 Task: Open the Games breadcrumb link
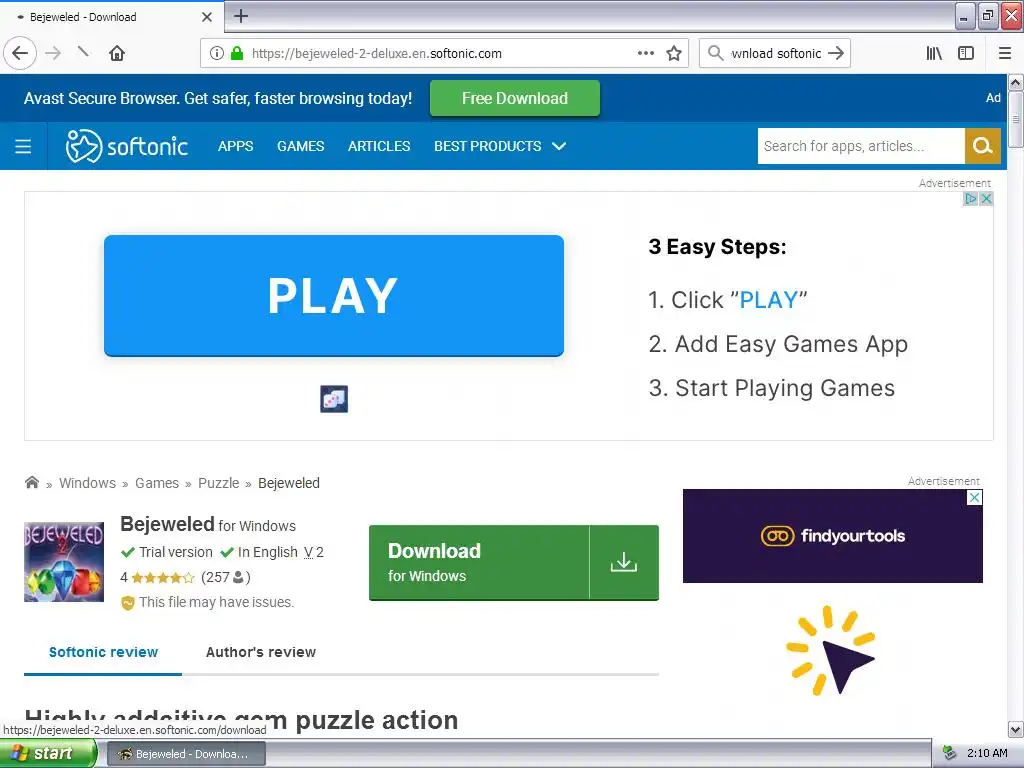157,483
